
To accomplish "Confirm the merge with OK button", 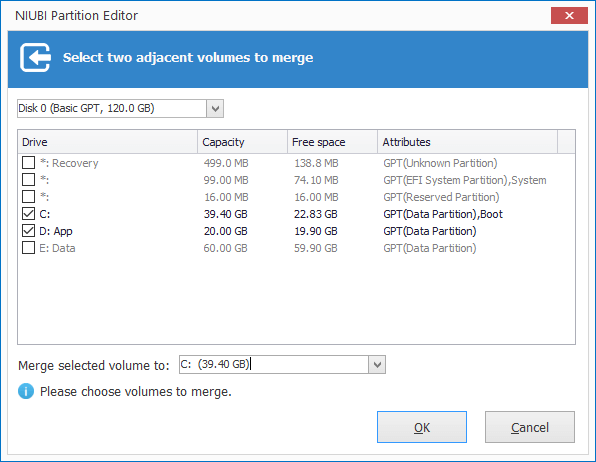I will (422, 427).
